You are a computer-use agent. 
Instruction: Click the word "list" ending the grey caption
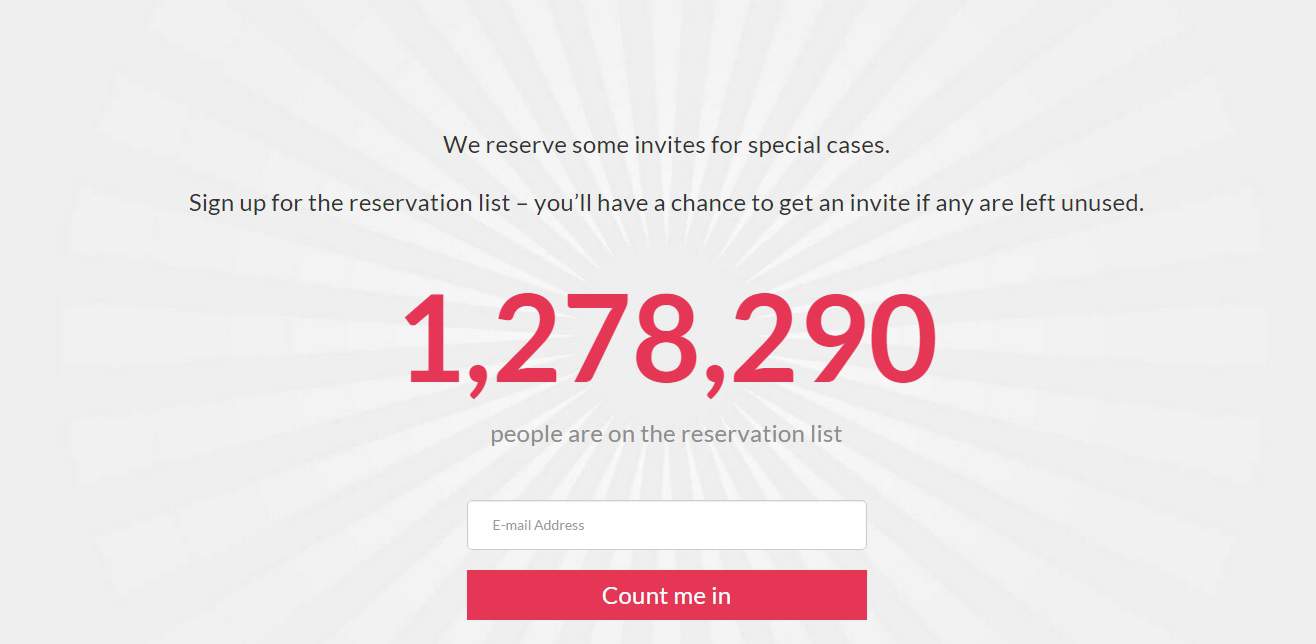point(825,434)
